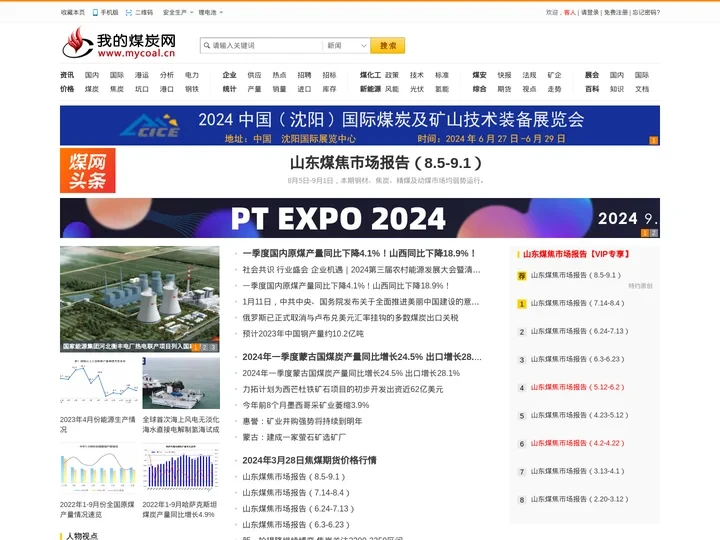
Task: Switch power plant carousel to slide 2
Action: click(x=204, y=347)
